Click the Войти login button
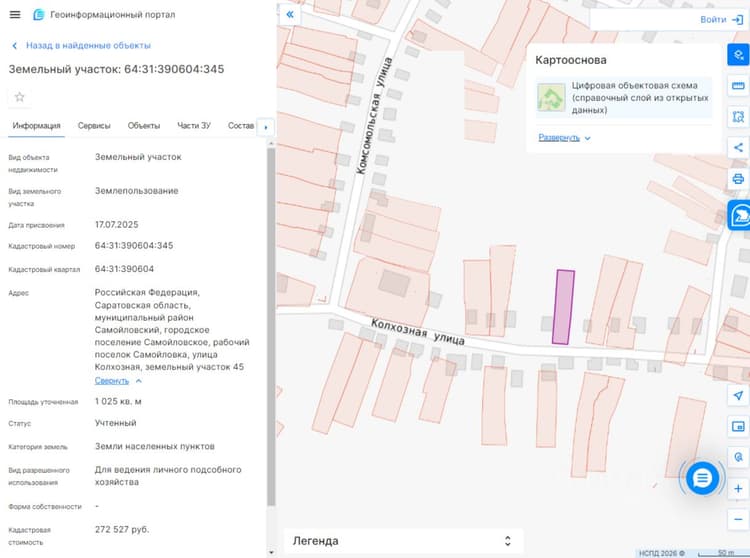Viewport: 750px width, 558px height. click(721, 20)
